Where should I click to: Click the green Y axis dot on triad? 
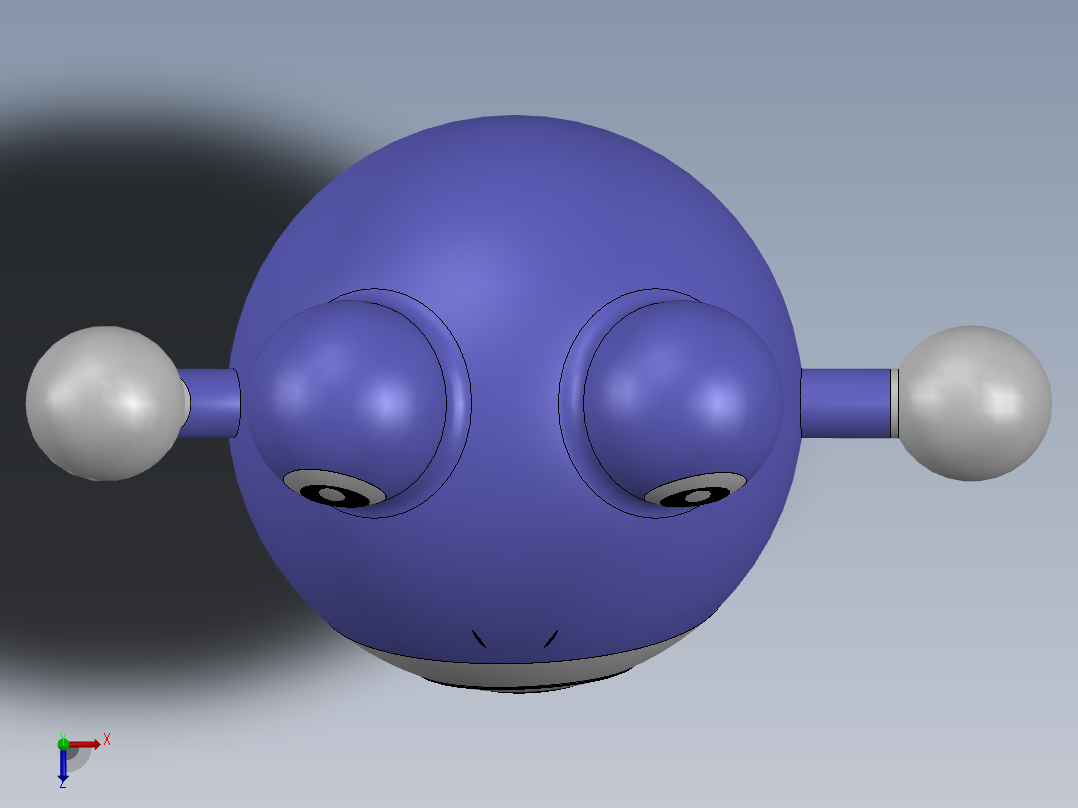pyautogui.click(x=63, y=743)
